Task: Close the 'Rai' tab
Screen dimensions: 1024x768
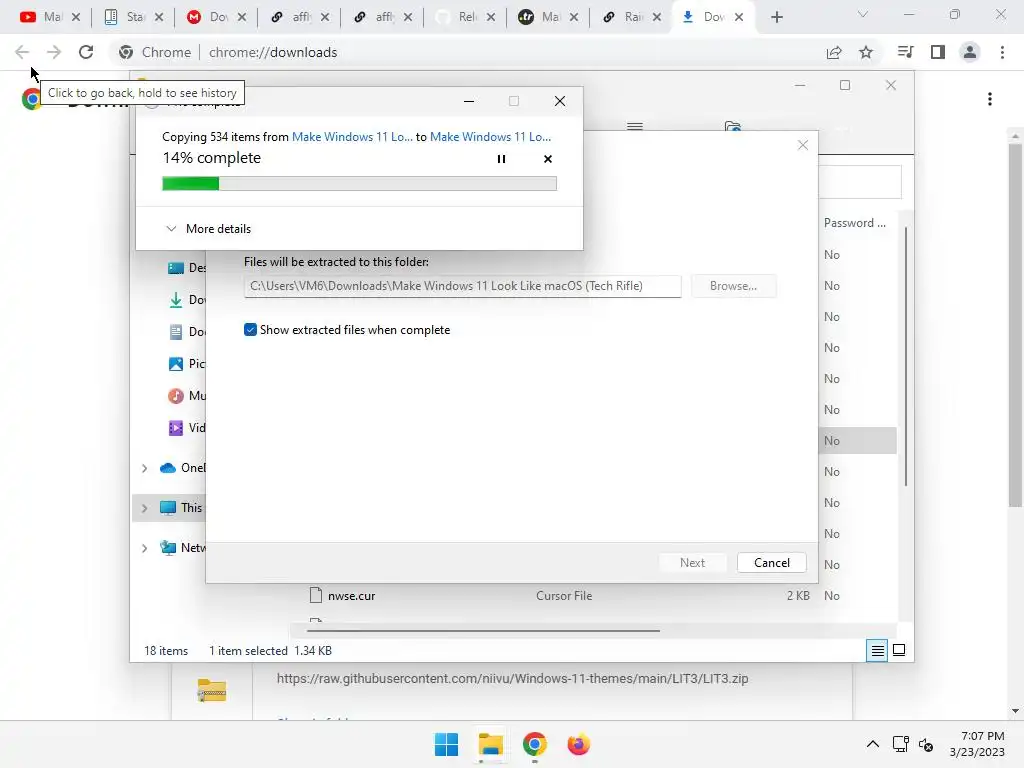Action: [x=656, y=18]
